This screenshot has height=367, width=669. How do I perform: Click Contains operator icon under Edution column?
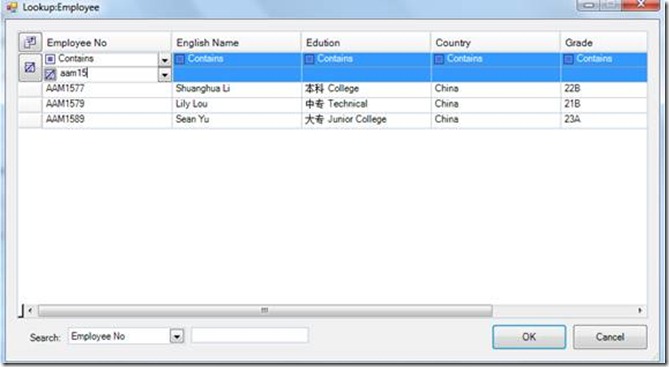310,59
